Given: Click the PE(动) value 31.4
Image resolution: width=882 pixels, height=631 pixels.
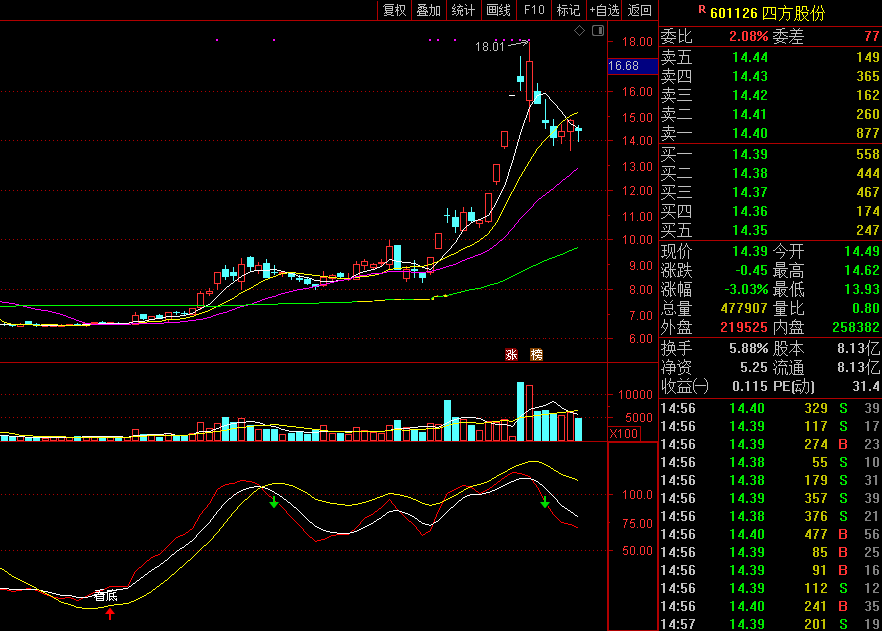Looking at the screenshot, I should click(868, 386).
